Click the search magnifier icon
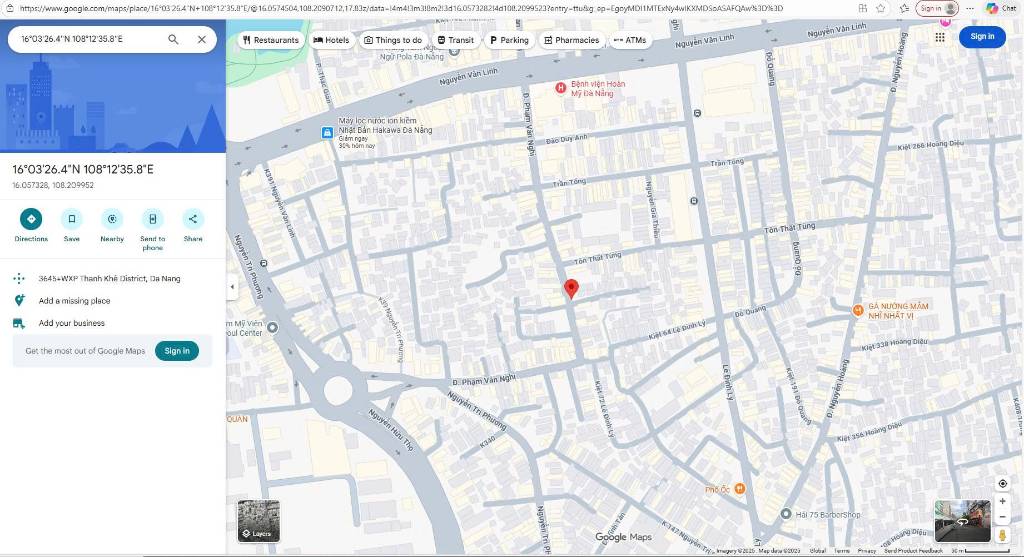This screenshot has height=557, width=1024. 173,39
